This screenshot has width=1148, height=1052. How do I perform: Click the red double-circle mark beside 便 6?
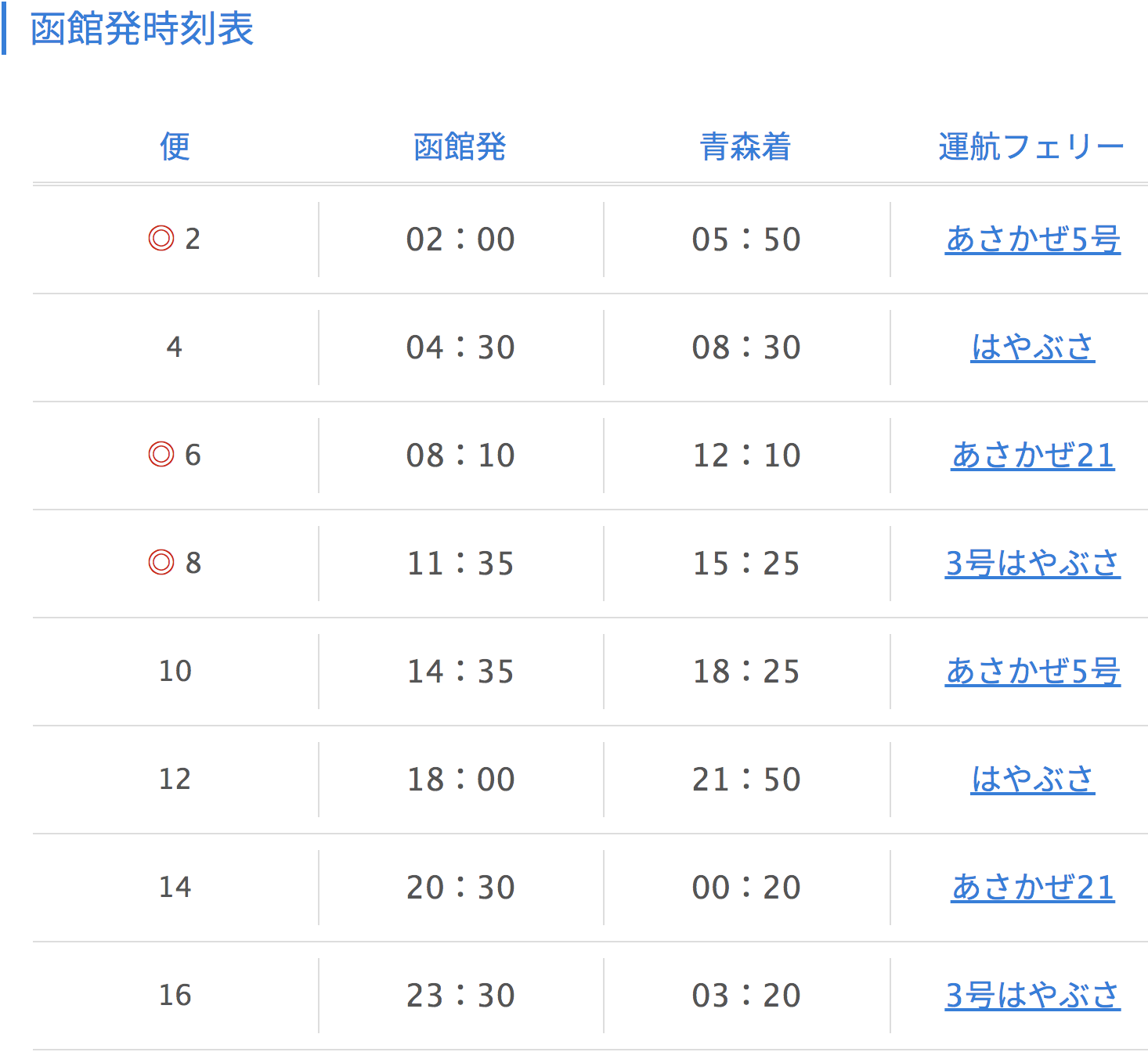(161, 454)
